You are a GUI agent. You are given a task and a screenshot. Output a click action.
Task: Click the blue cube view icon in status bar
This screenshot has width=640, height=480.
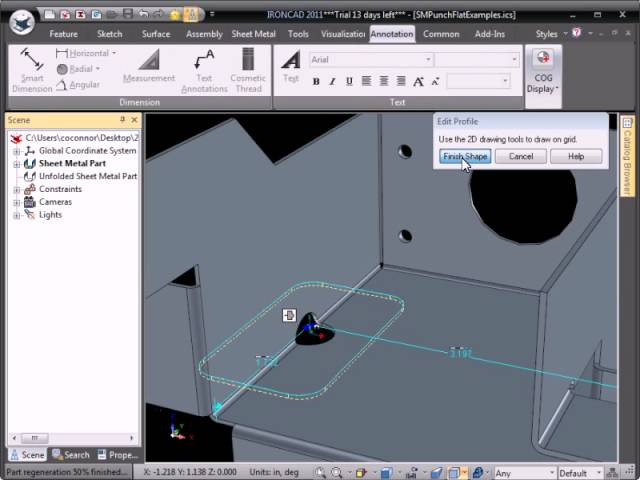[386, 473]
